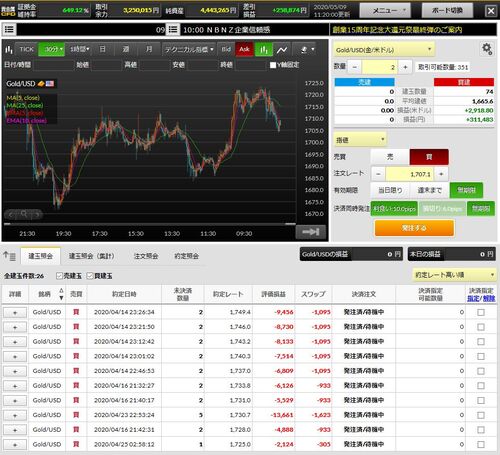Expand details for the 1,749.4 position row
500x455 pixels.
click(15, 313)
